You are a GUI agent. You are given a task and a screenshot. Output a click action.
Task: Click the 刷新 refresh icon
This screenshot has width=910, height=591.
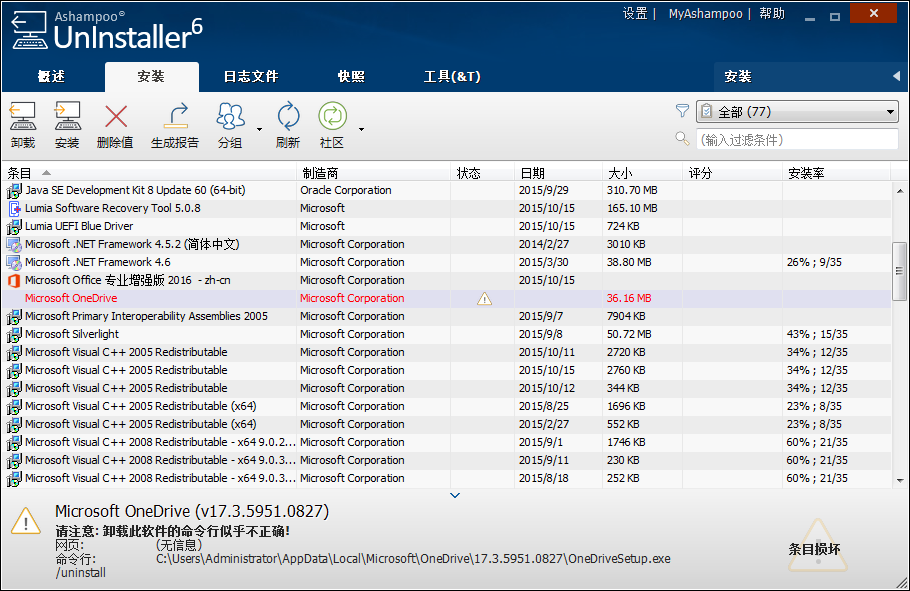click(288, 118)
